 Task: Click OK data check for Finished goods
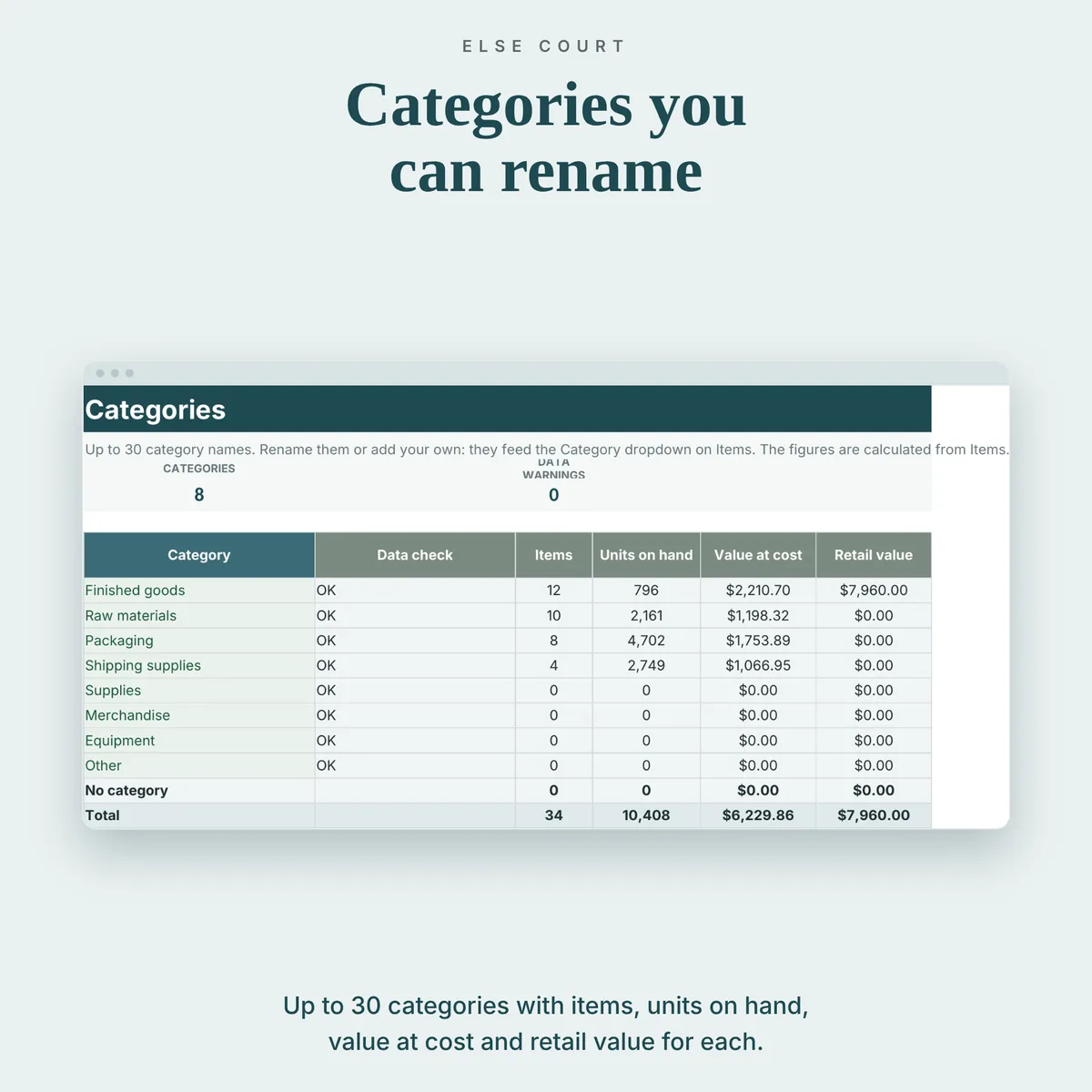(x=415, y=591)
